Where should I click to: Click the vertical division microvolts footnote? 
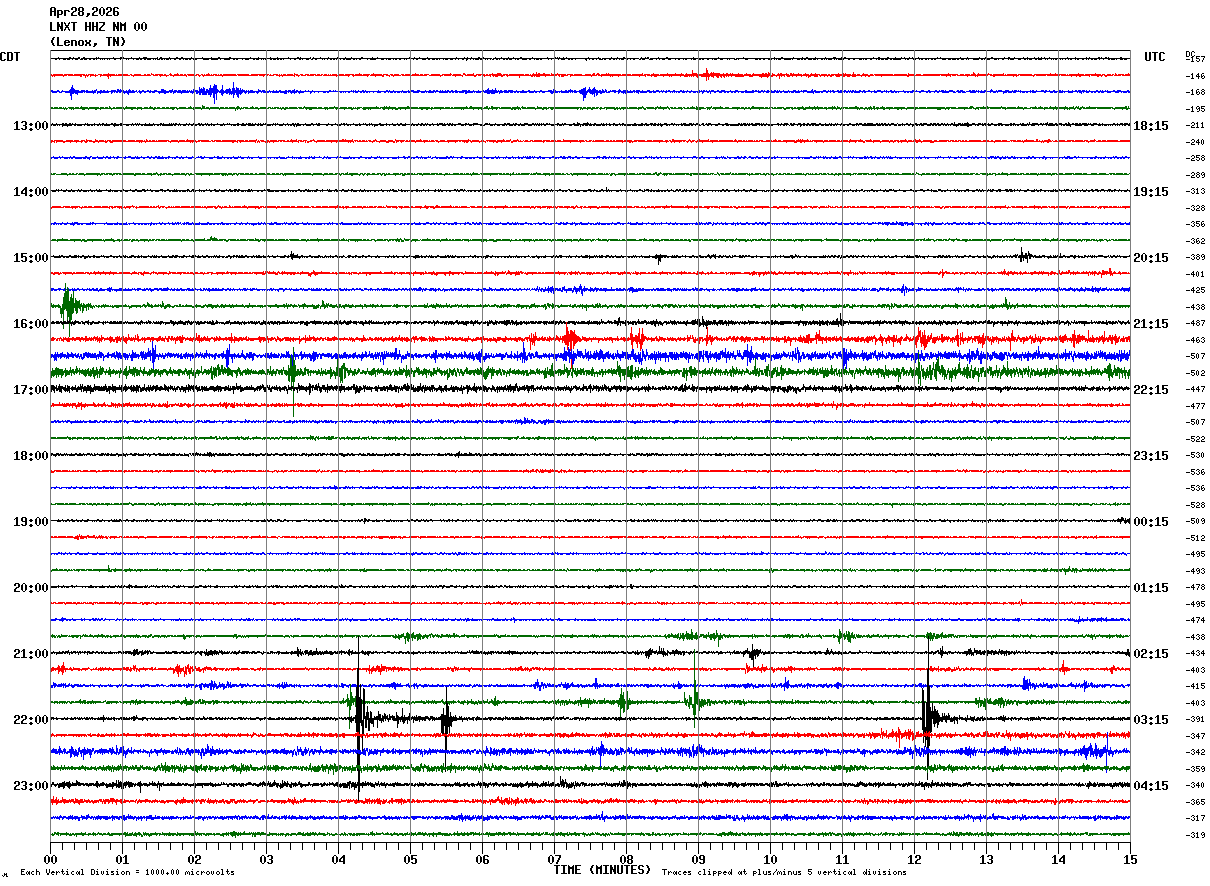pyautogui.click(x=127, y=873)
